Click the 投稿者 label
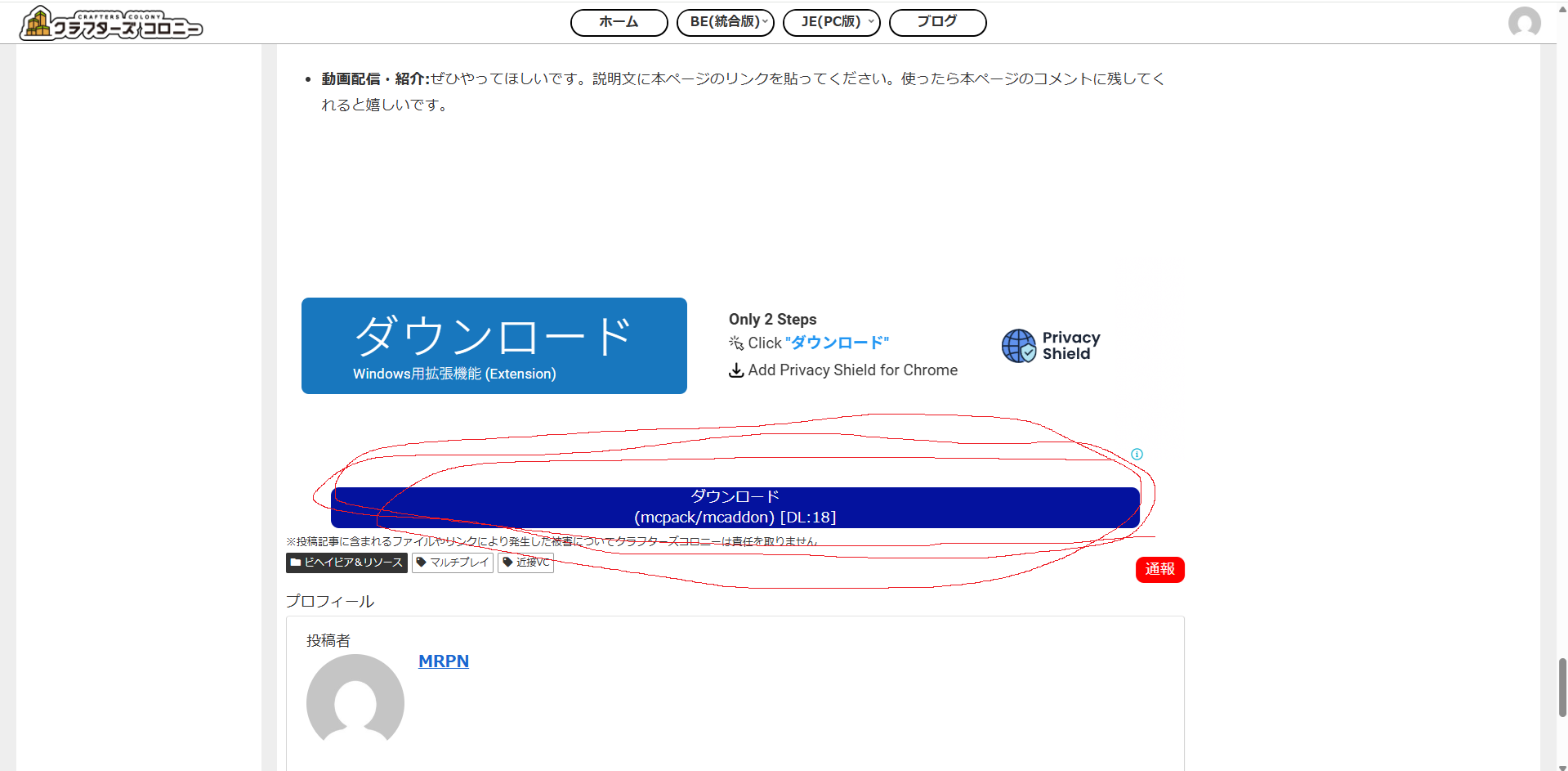This screenshot has width=1568, height=771. click(328, 640)
